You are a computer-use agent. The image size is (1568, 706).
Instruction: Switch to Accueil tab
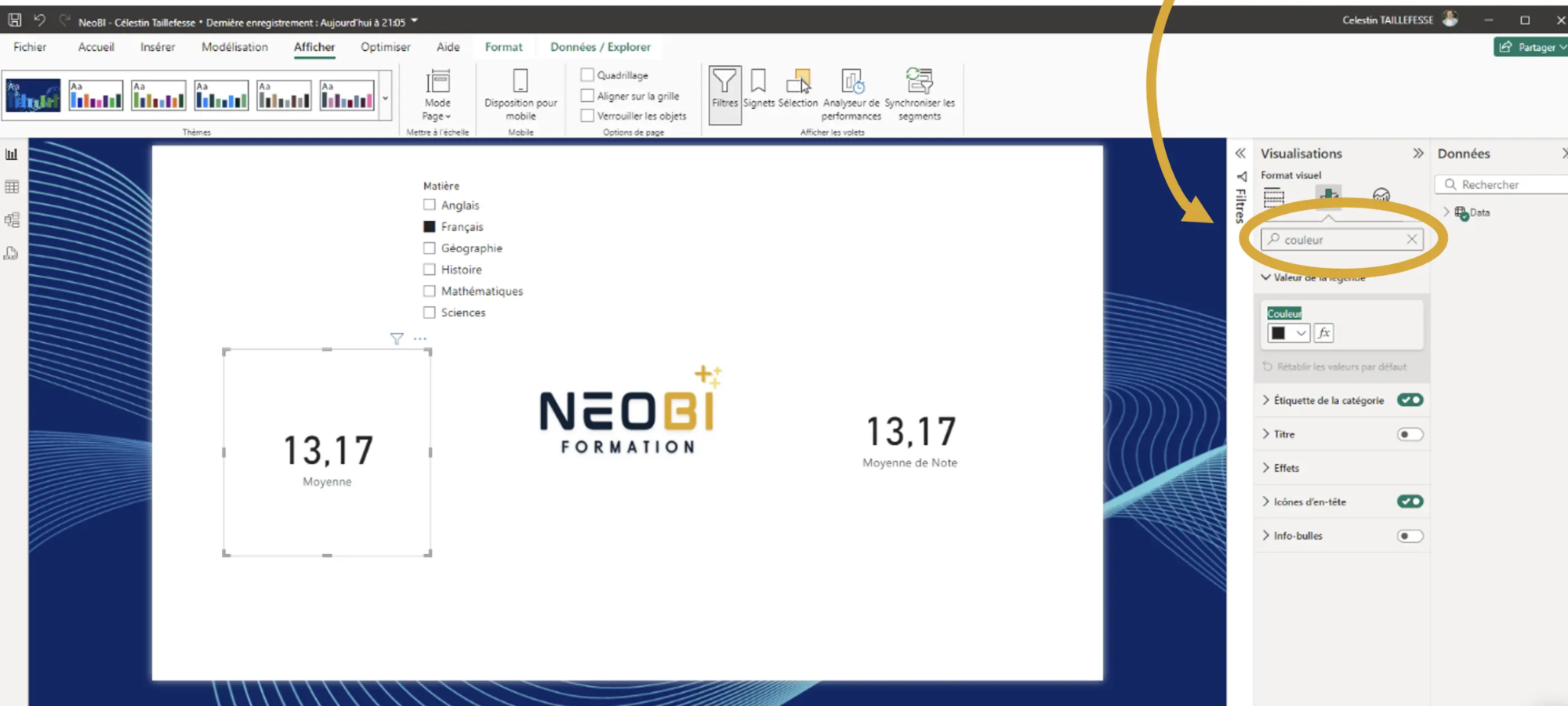coord(96,47)
